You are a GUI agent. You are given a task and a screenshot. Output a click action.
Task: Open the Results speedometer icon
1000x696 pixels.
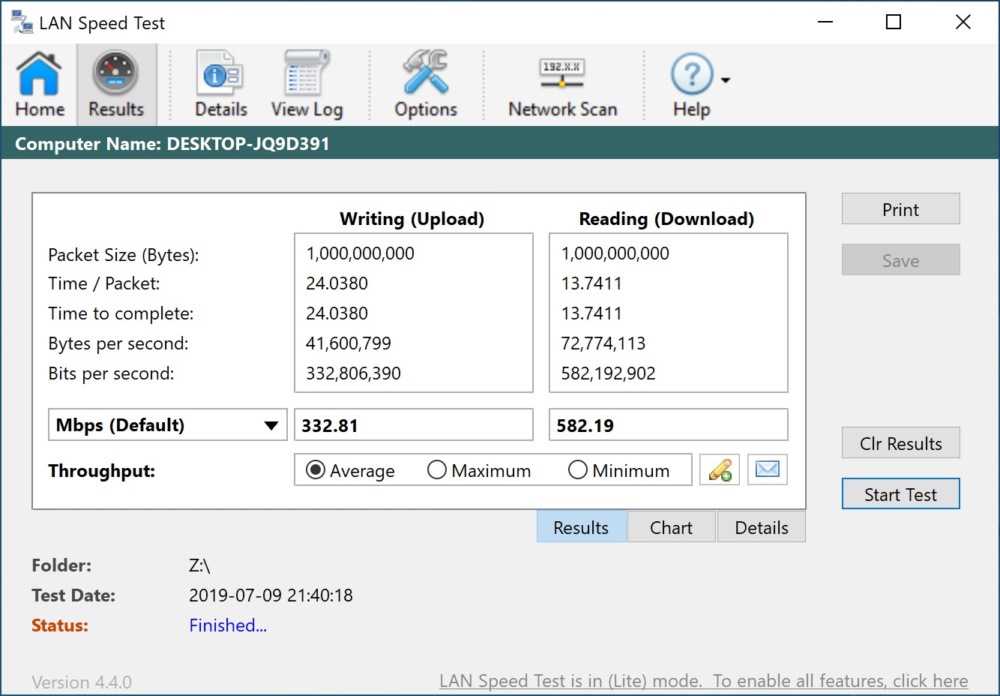coord(115,84)
